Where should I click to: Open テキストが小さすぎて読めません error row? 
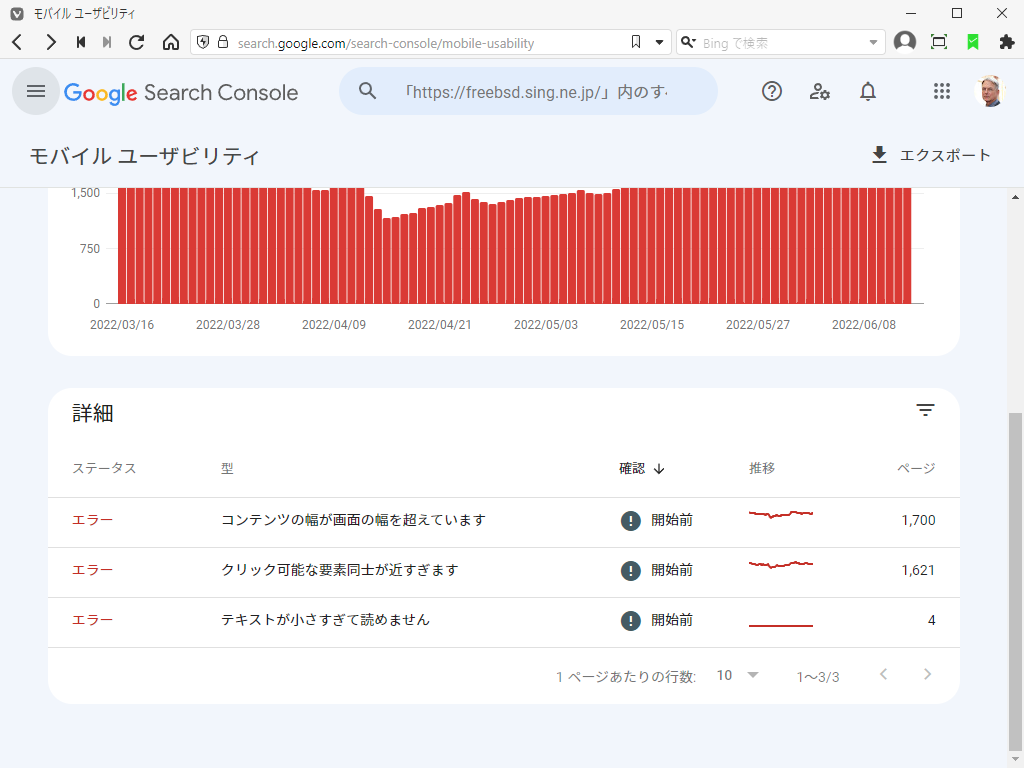tap(504, 620)
